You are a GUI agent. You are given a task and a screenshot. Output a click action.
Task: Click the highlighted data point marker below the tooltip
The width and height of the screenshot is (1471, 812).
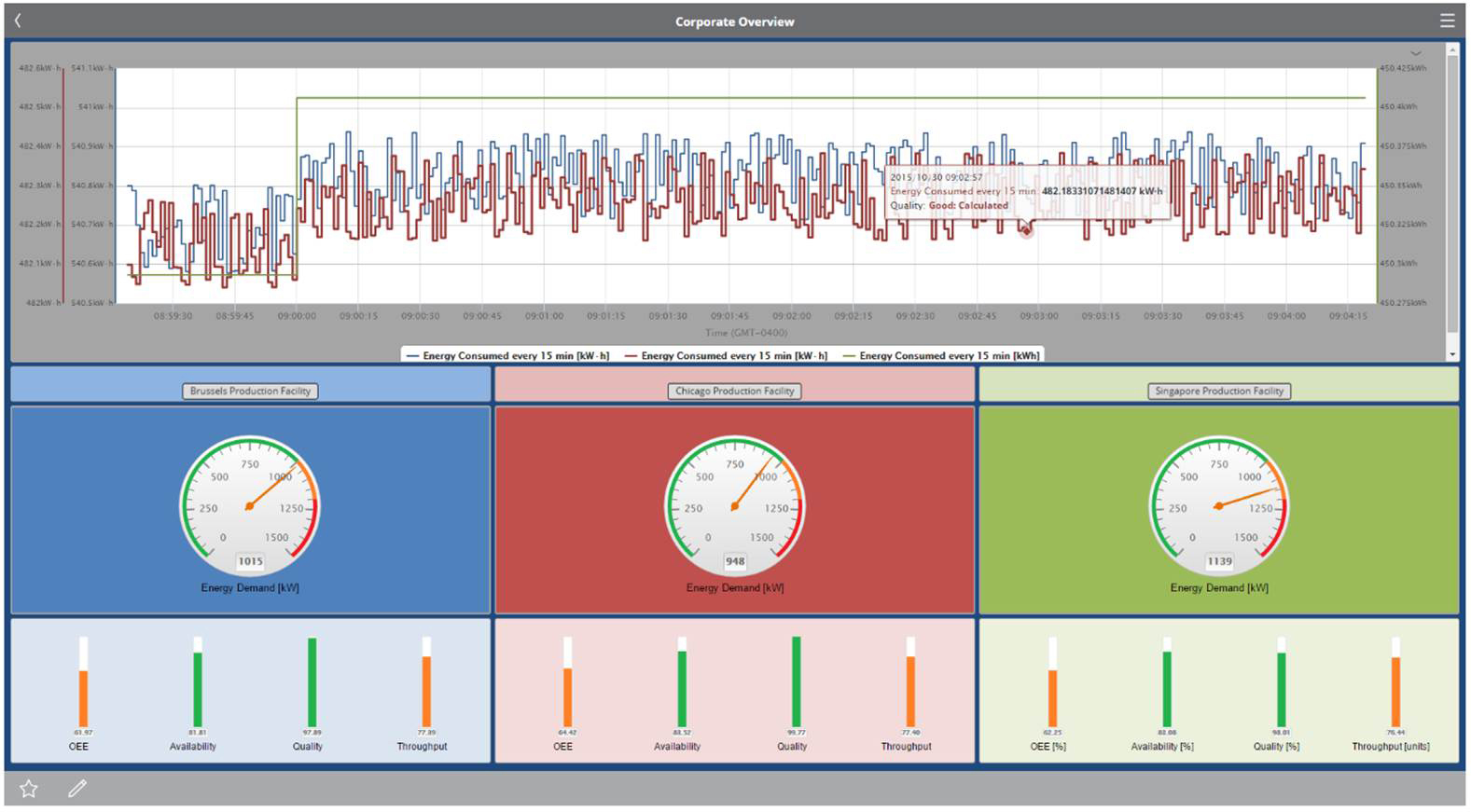pos(1026,230)
